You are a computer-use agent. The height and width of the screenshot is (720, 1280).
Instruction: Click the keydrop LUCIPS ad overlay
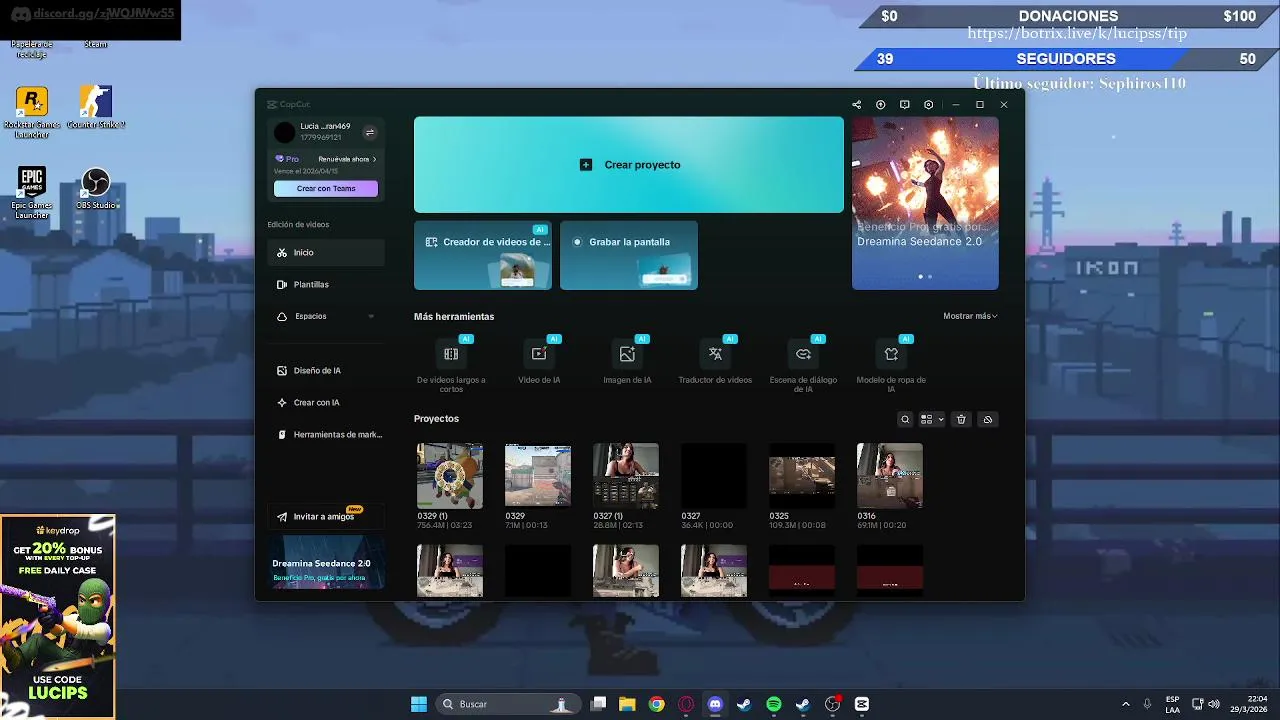[x=57, y=616]
